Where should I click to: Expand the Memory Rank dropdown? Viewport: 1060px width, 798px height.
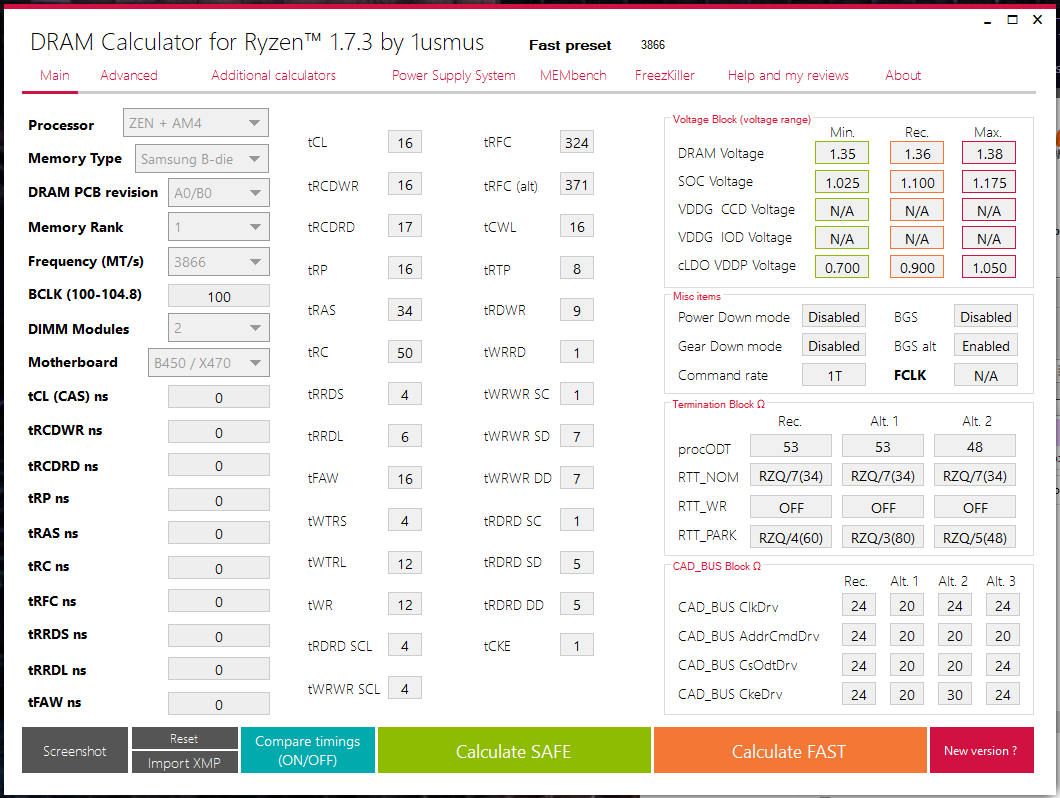point(218,227)
